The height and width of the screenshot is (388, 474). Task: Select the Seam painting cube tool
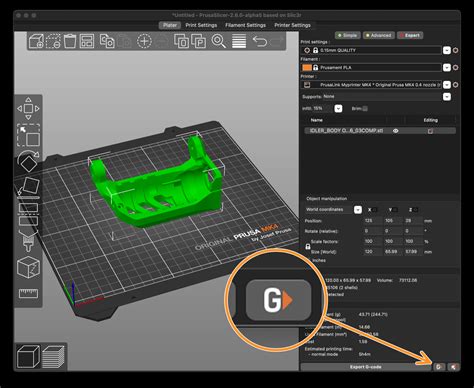point(28,267)
